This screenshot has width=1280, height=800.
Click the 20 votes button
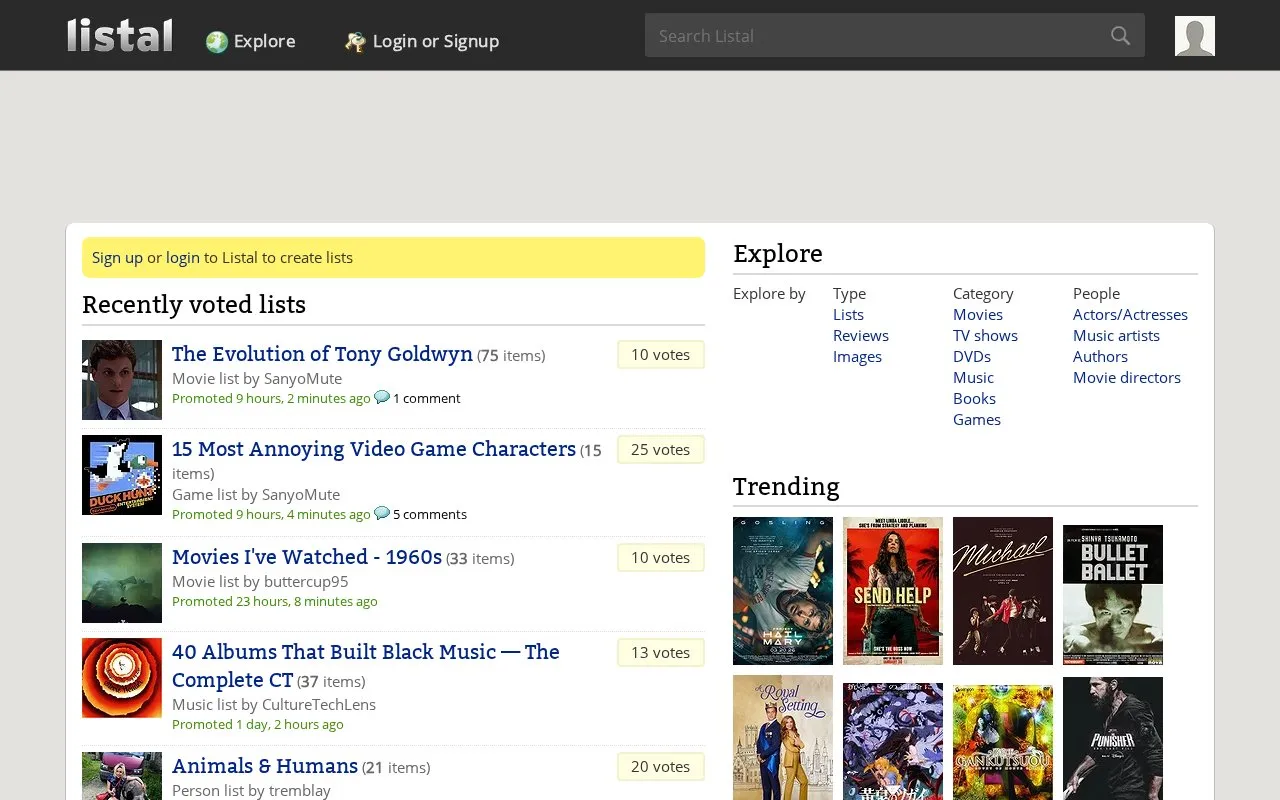[660, 766]
